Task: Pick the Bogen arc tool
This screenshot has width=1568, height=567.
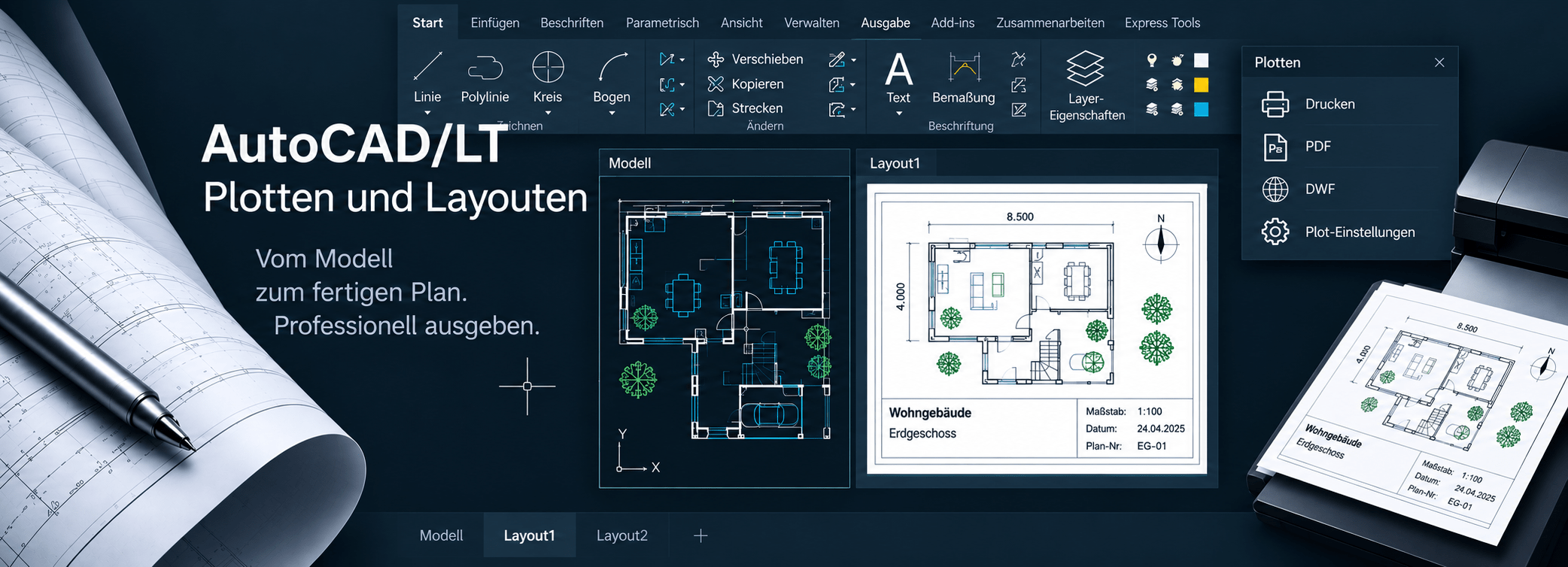Action: click(x=612, y=76)
